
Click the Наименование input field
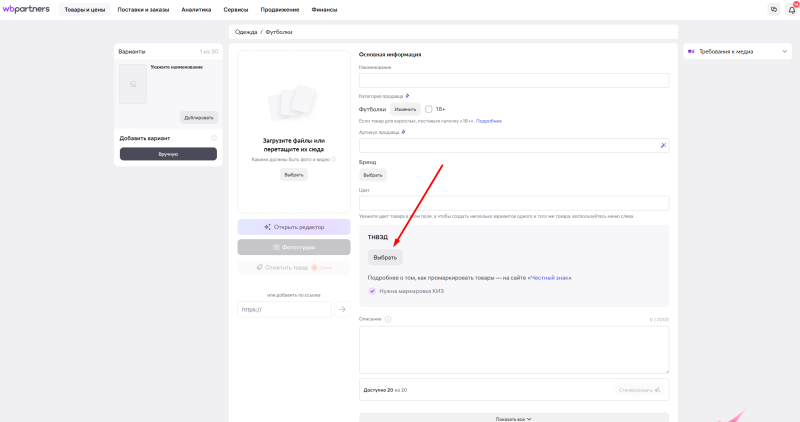(x=514, y=80)
